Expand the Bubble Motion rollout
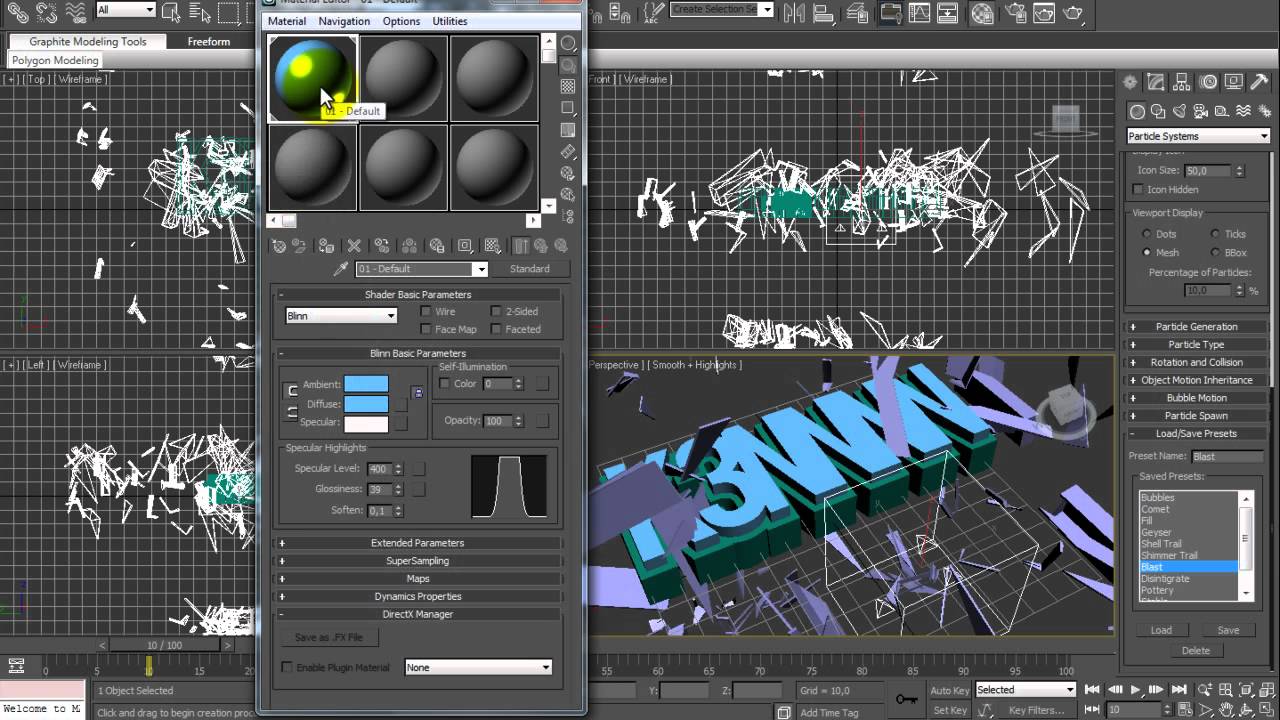This screenshot has height=720, width=1280. pyautogui.click(x=1196, y=398)
